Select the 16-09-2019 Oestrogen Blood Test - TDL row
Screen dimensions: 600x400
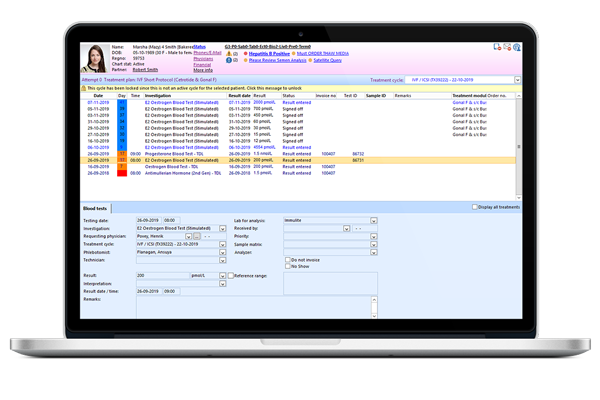298,167
